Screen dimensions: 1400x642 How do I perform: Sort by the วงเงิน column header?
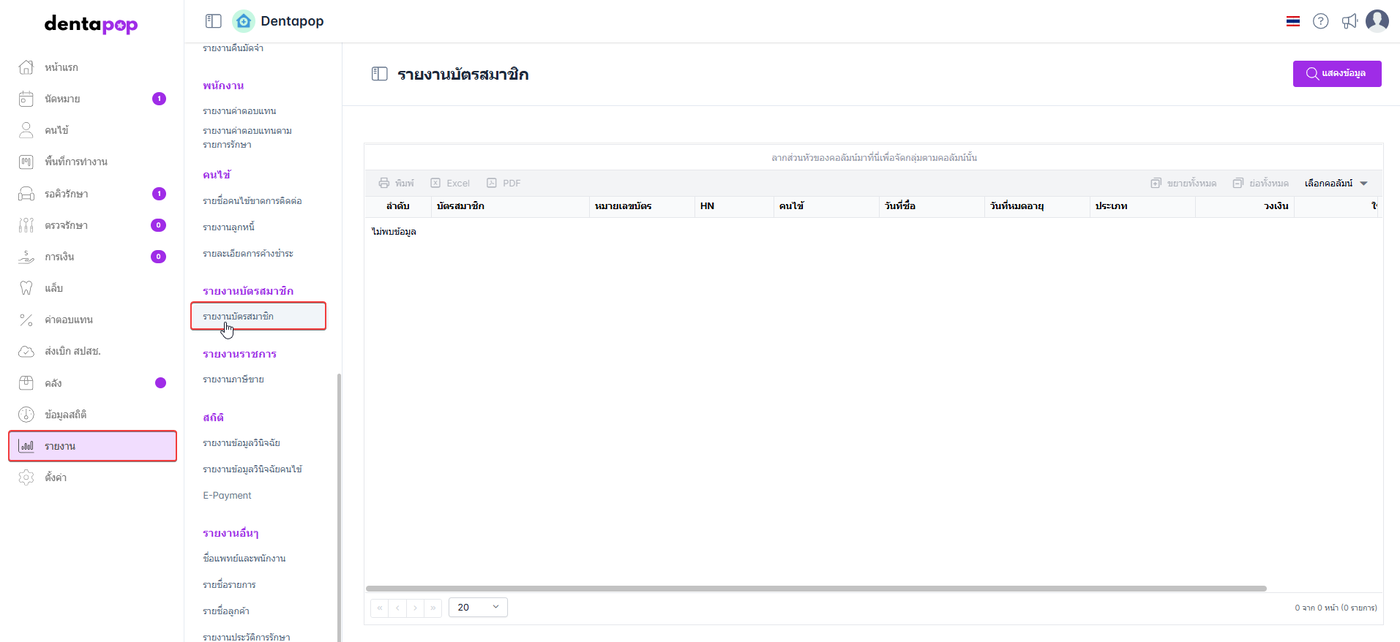tap(1245, 205)
